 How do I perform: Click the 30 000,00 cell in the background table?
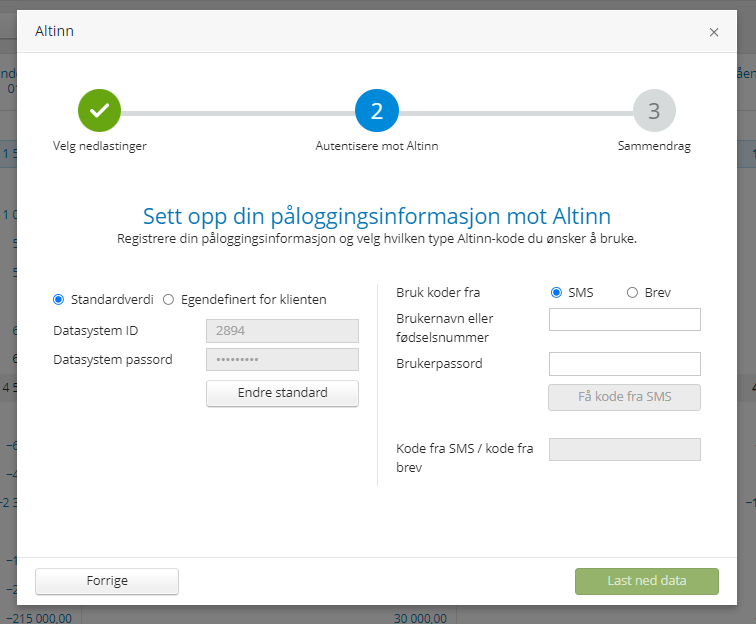tap(420, 618)
